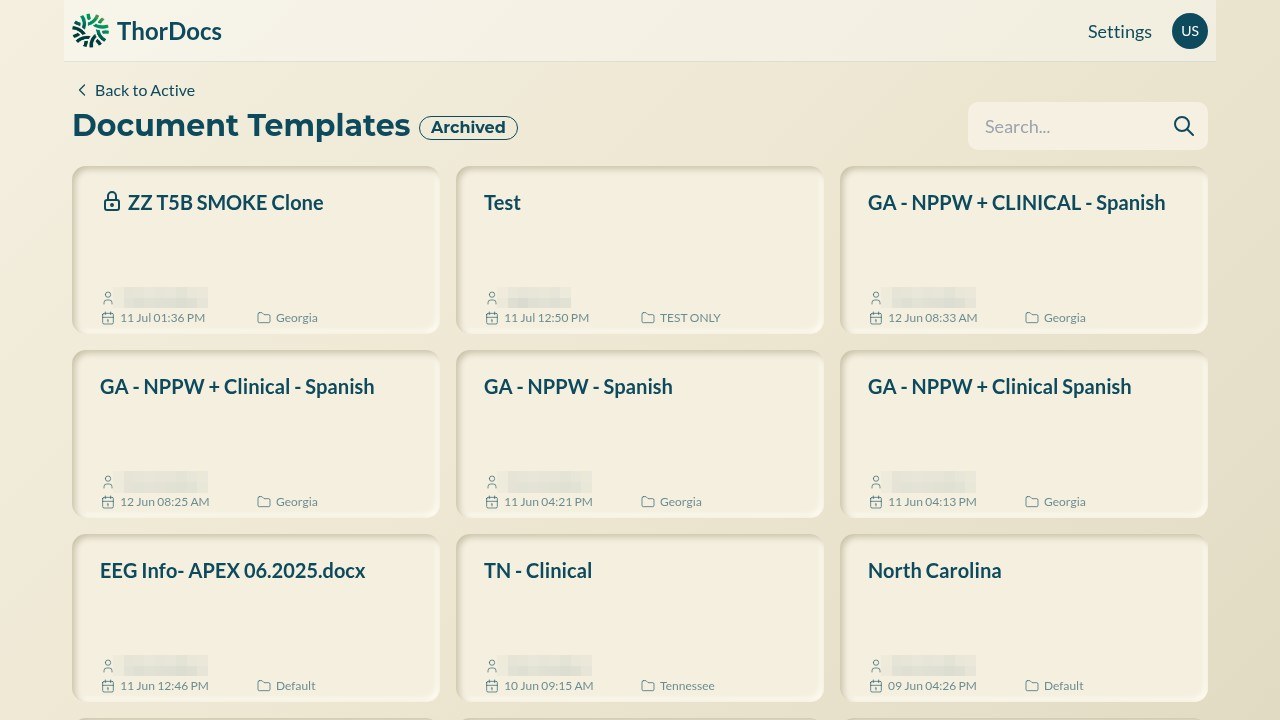Open the GA - NPPW - Spanish template
The image size is (1280, 720).
click(x=640, y=434)
